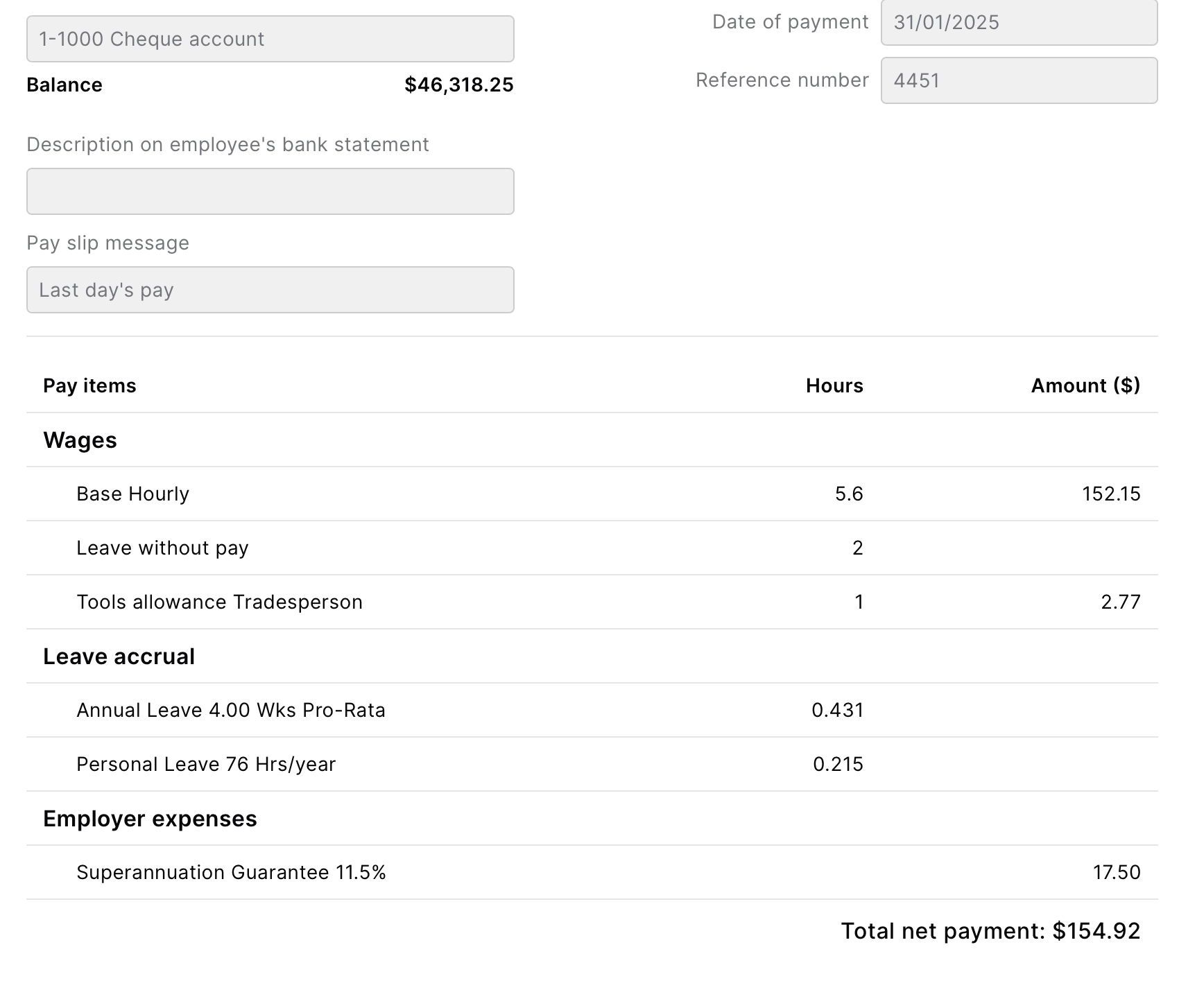Select the Wages section heading
The image size is (1179, 1008).
(80, 440)
